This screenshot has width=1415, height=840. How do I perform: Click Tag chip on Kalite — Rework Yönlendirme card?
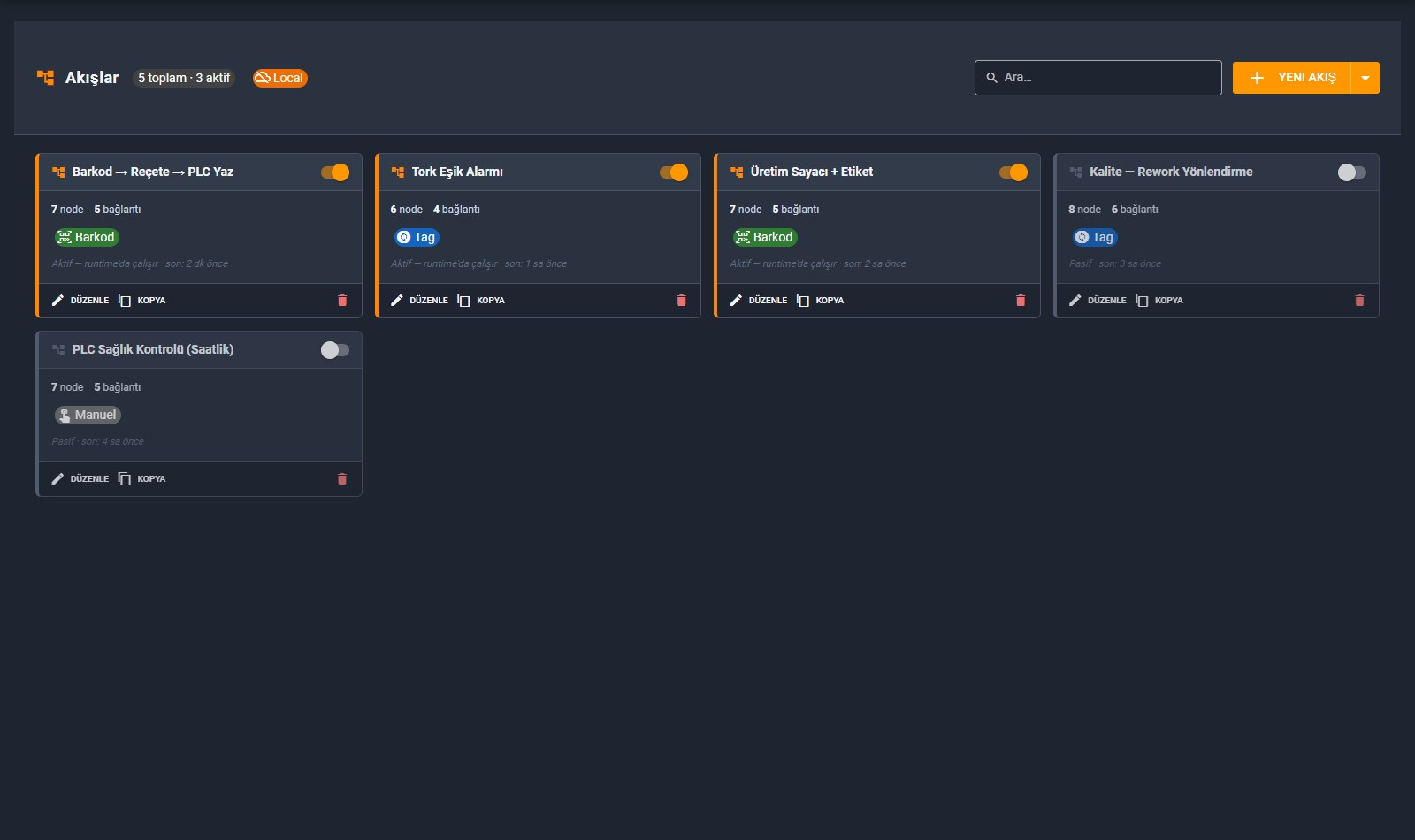tap(1095, 237)
